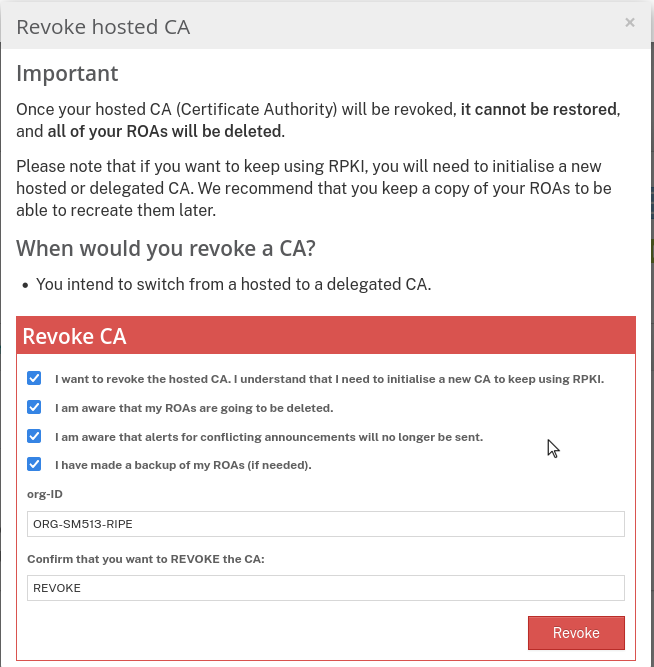Click the bold 'it cannot be restored' text
This screenshot has height=667, width=654.
(x=540, y=108)
